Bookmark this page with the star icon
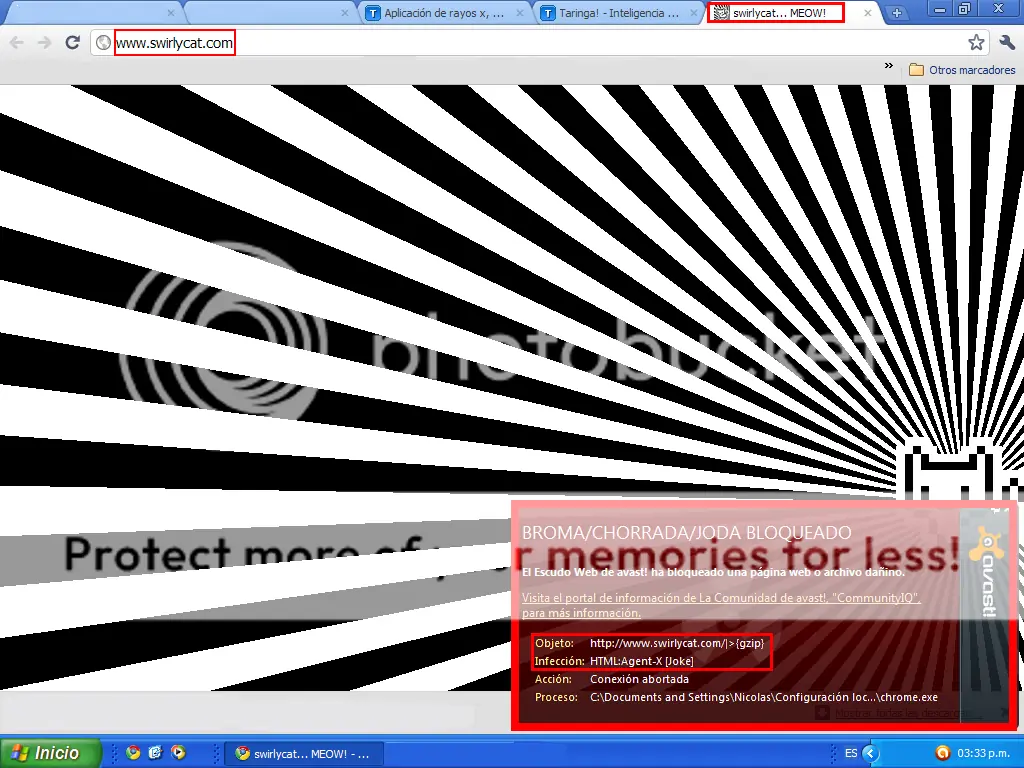This screenshot has height=768, width=1024. (x=976, y=43)
